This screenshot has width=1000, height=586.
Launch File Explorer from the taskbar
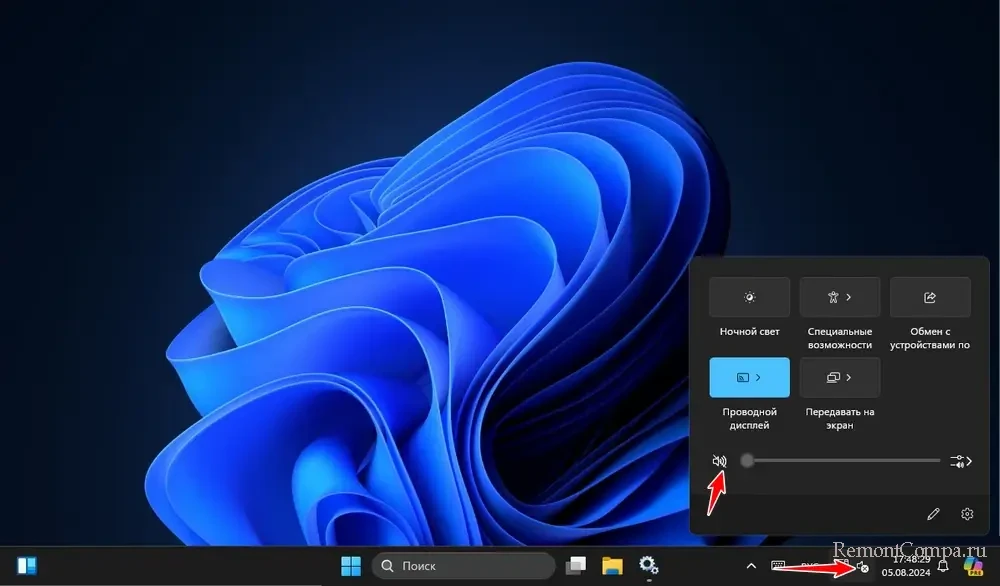click(x=612, y=566)
